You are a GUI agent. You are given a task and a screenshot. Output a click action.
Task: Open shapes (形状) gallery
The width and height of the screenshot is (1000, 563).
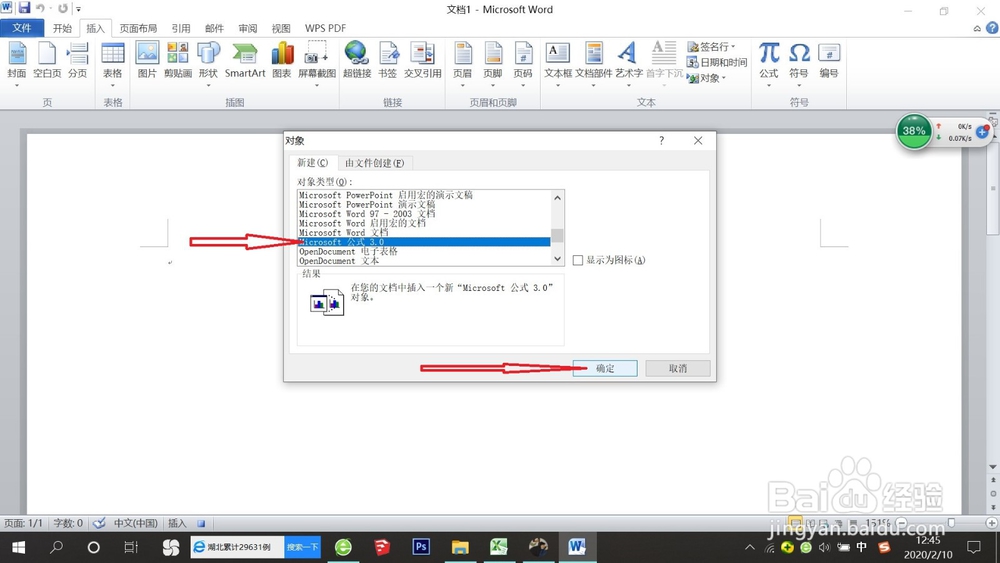click(208, 62)
